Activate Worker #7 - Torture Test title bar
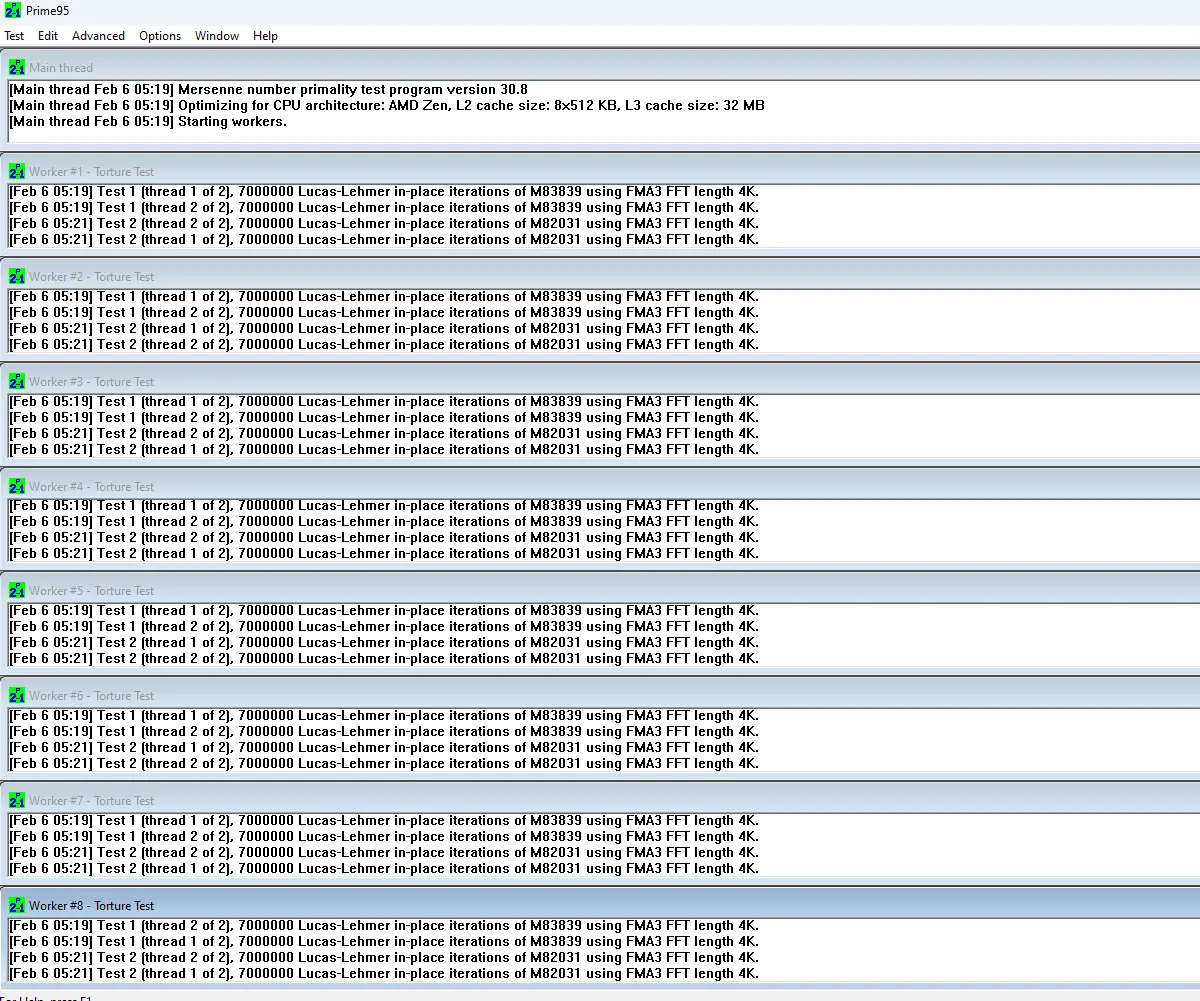The image size is (1200, 1001). pos(600,800)
